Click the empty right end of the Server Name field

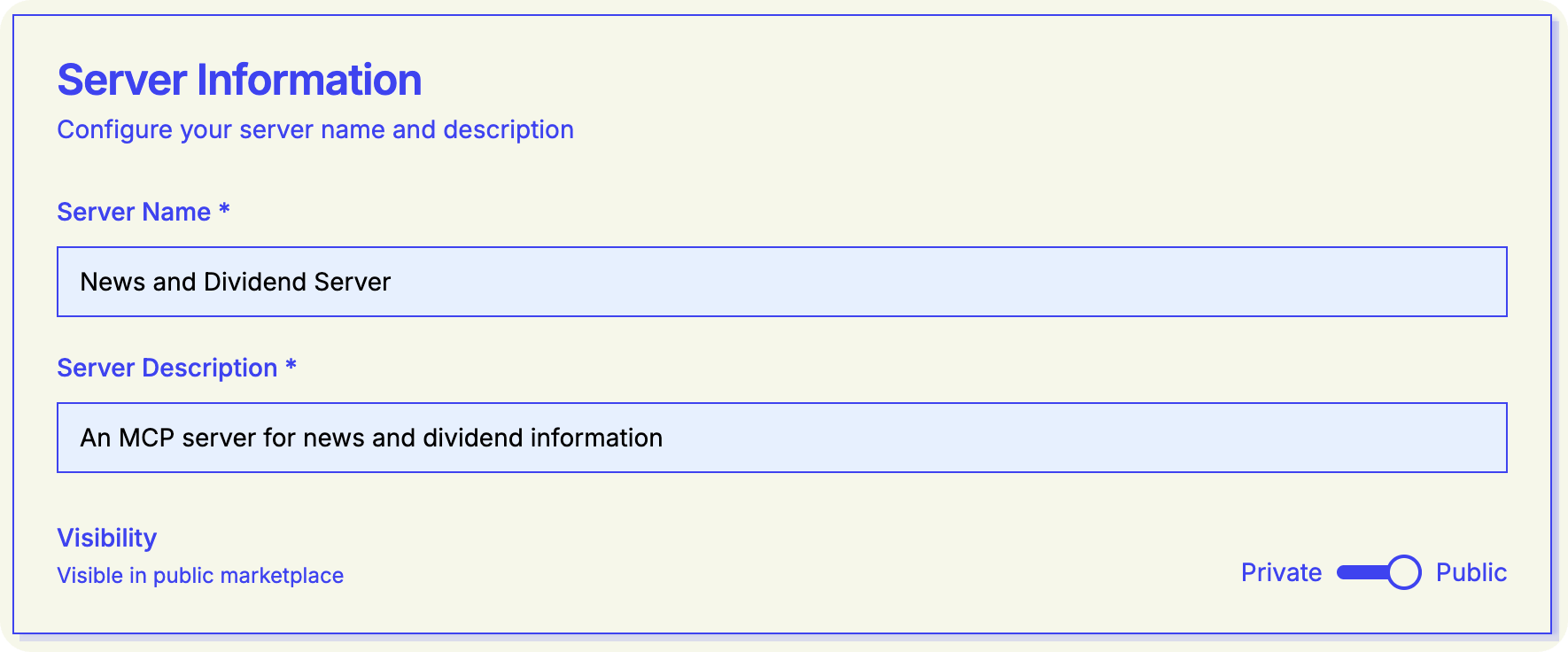click(x=1417, y=282)
